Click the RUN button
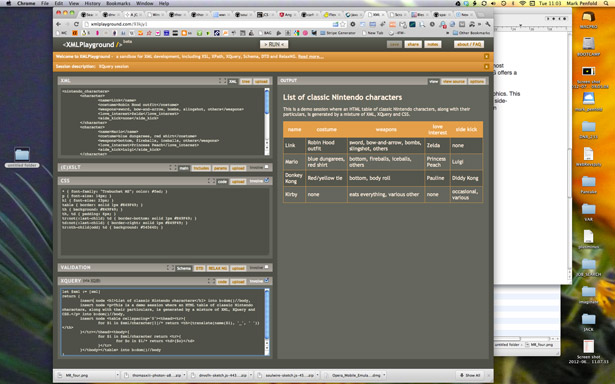The width and height of the screenshot is (615, 384). tap(274, 44)
